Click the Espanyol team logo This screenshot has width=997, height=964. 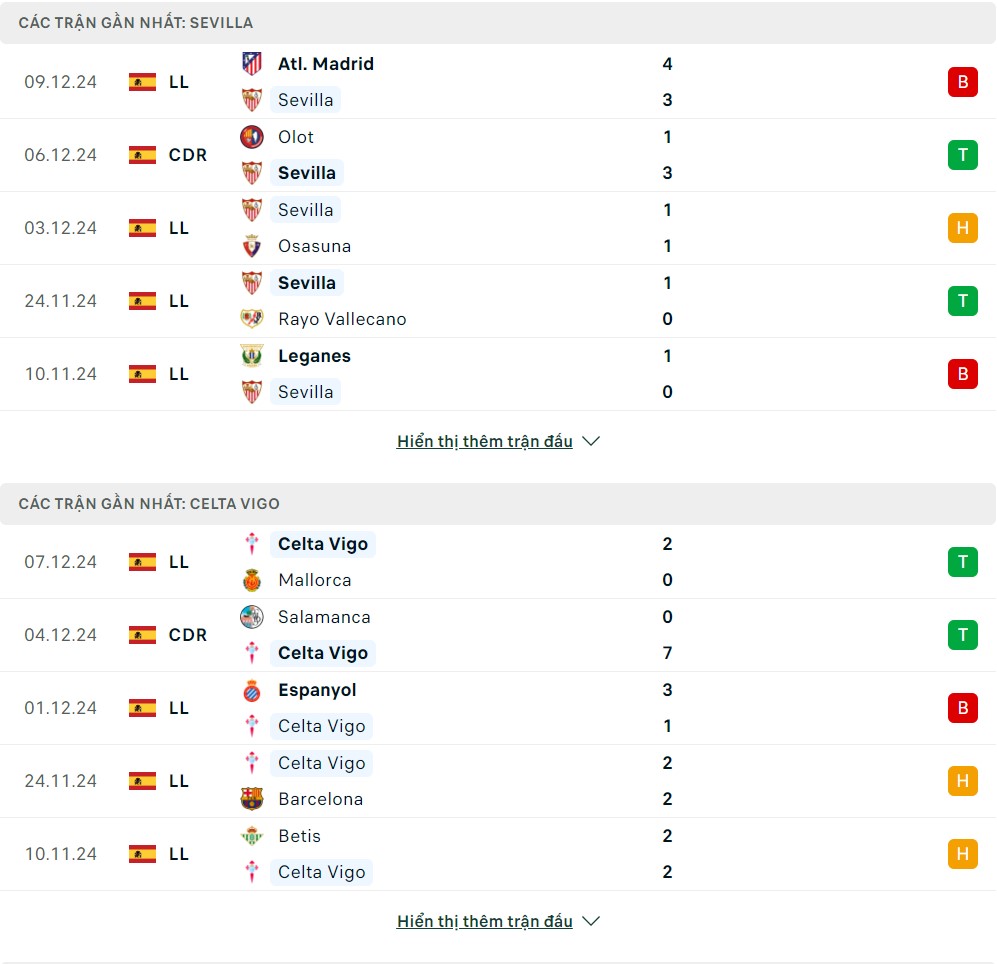coord(252,690)
